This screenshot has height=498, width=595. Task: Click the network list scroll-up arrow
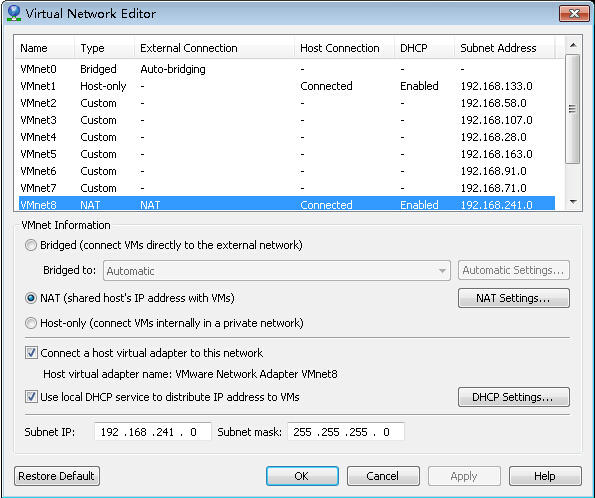pyautogui.click(x=573, y=45)
